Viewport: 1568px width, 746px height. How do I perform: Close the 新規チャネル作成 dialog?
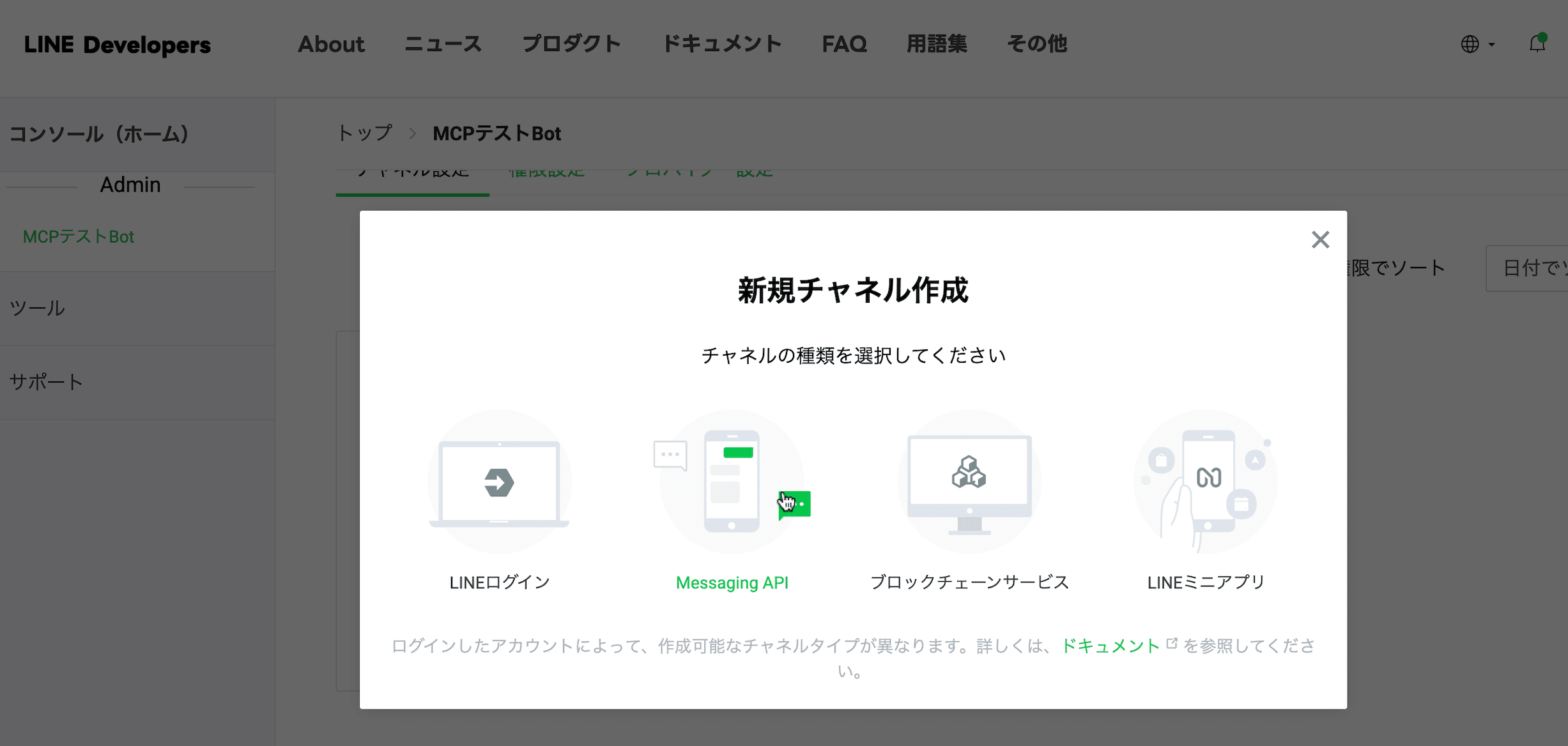click(x=1320, y=240)
